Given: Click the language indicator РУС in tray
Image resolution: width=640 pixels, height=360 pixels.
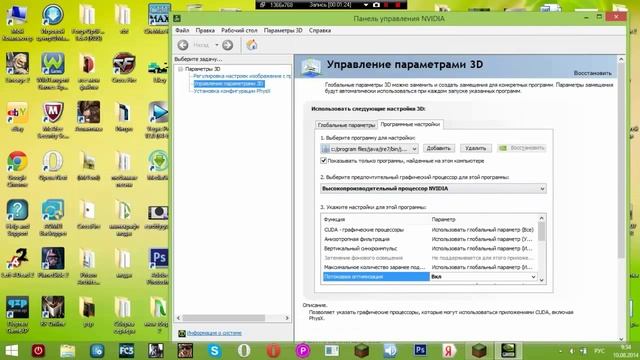Looking at the screenshot, I should [x=600, y=351].
